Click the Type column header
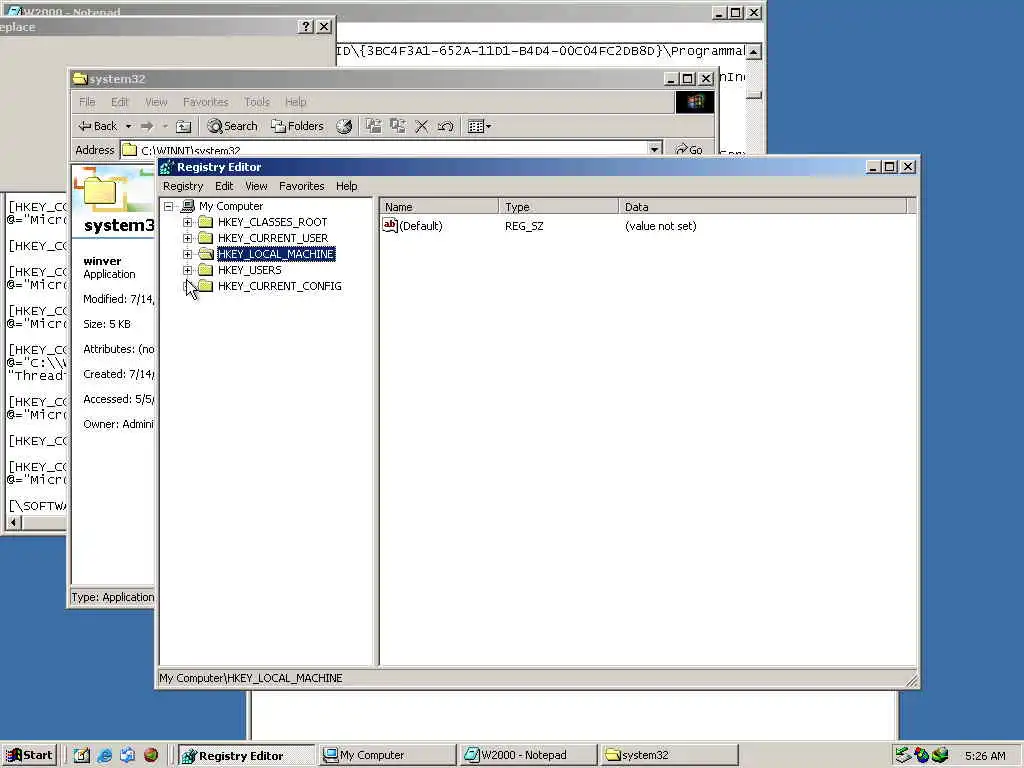The height and width of the screenshot is (768, 1024). 558,207
